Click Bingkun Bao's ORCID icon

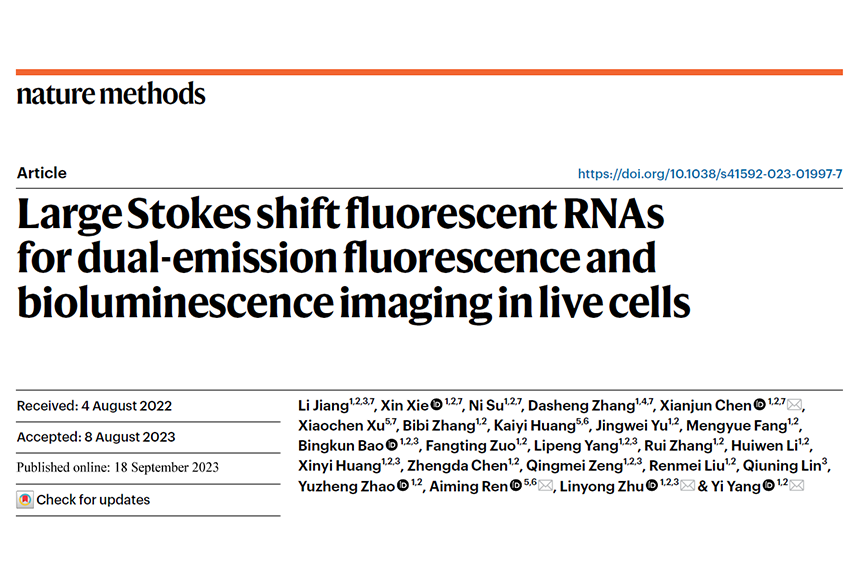coord(392,445)
